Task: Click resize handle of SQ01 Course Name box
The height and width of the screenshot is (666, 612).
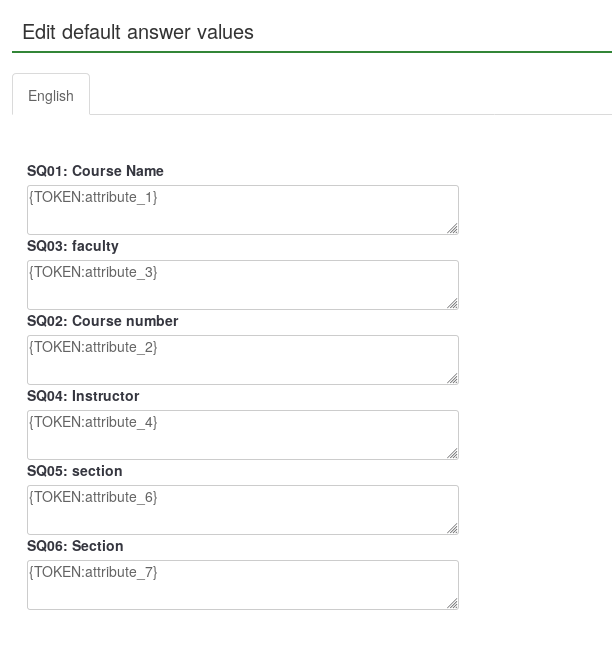Action: coord(452,228)
